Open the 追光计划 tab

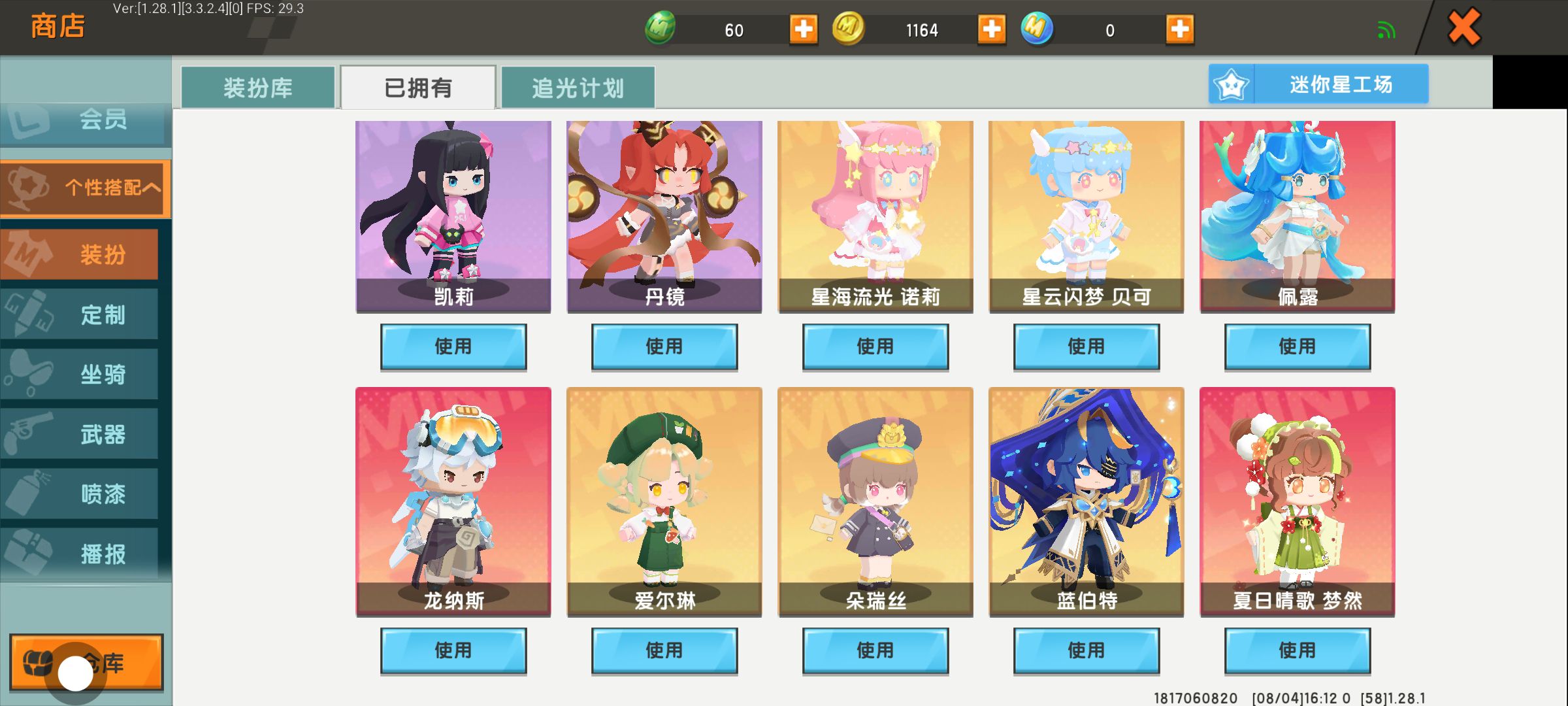tap(578, 88)
